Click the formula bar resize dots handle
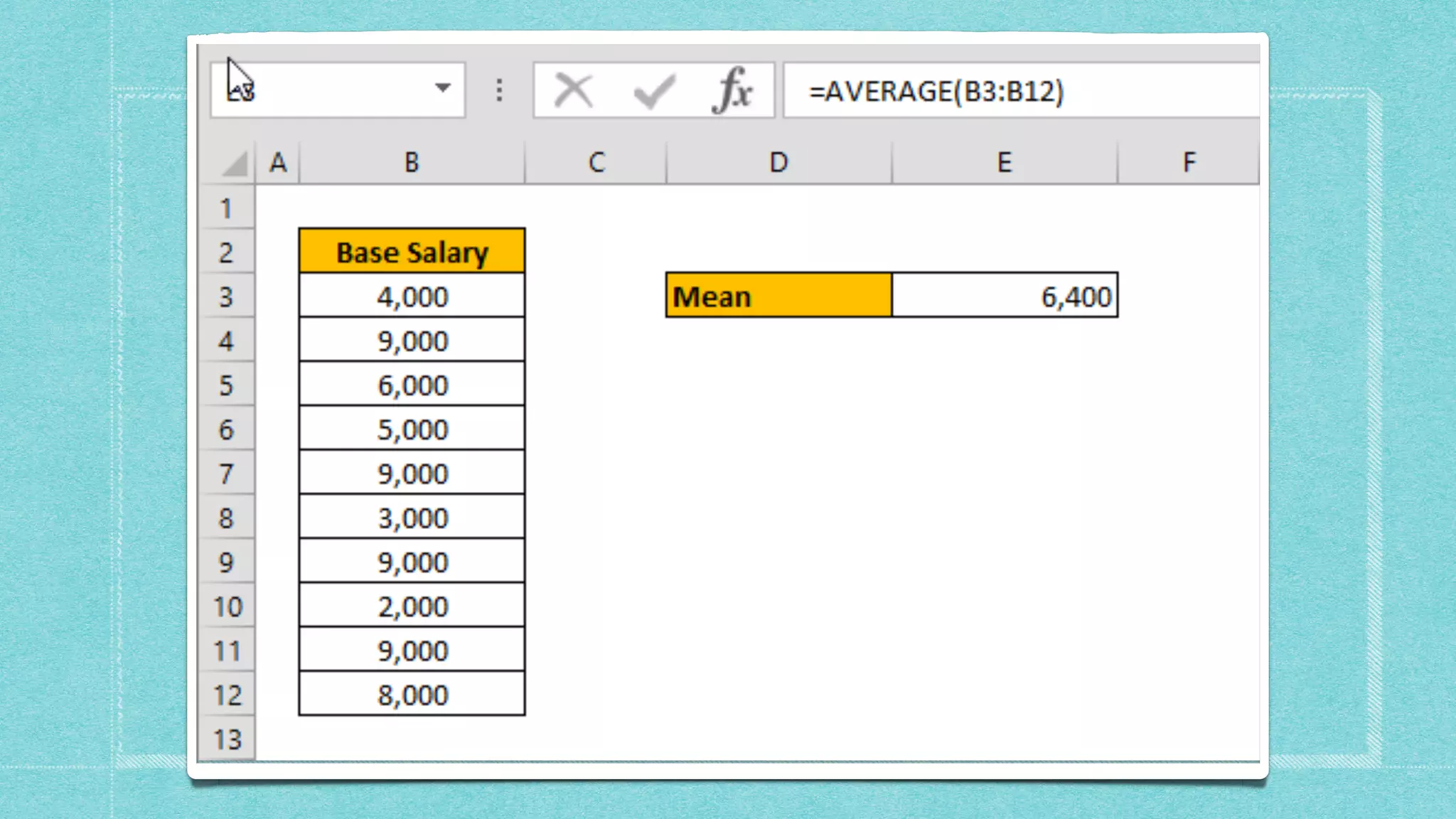This screenshot has width=1456, height=819. (499, 90)
